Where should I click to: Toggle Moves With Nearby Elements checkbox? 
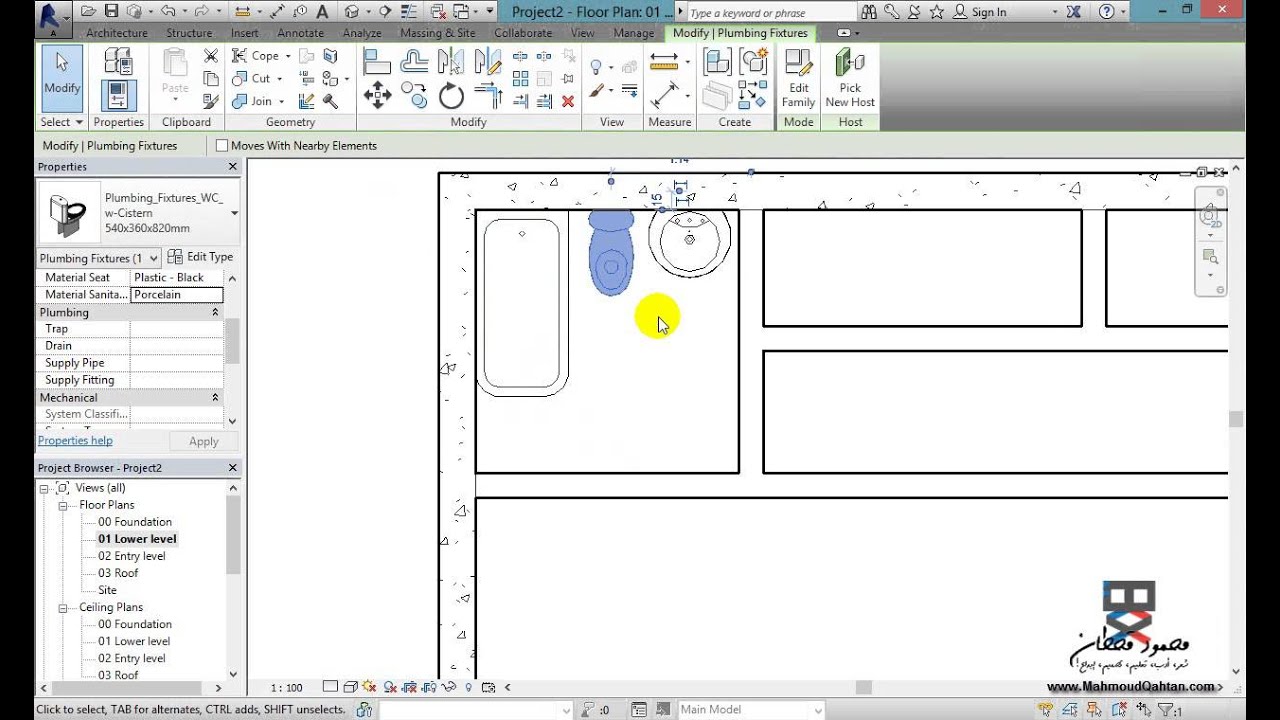[222, 146]
